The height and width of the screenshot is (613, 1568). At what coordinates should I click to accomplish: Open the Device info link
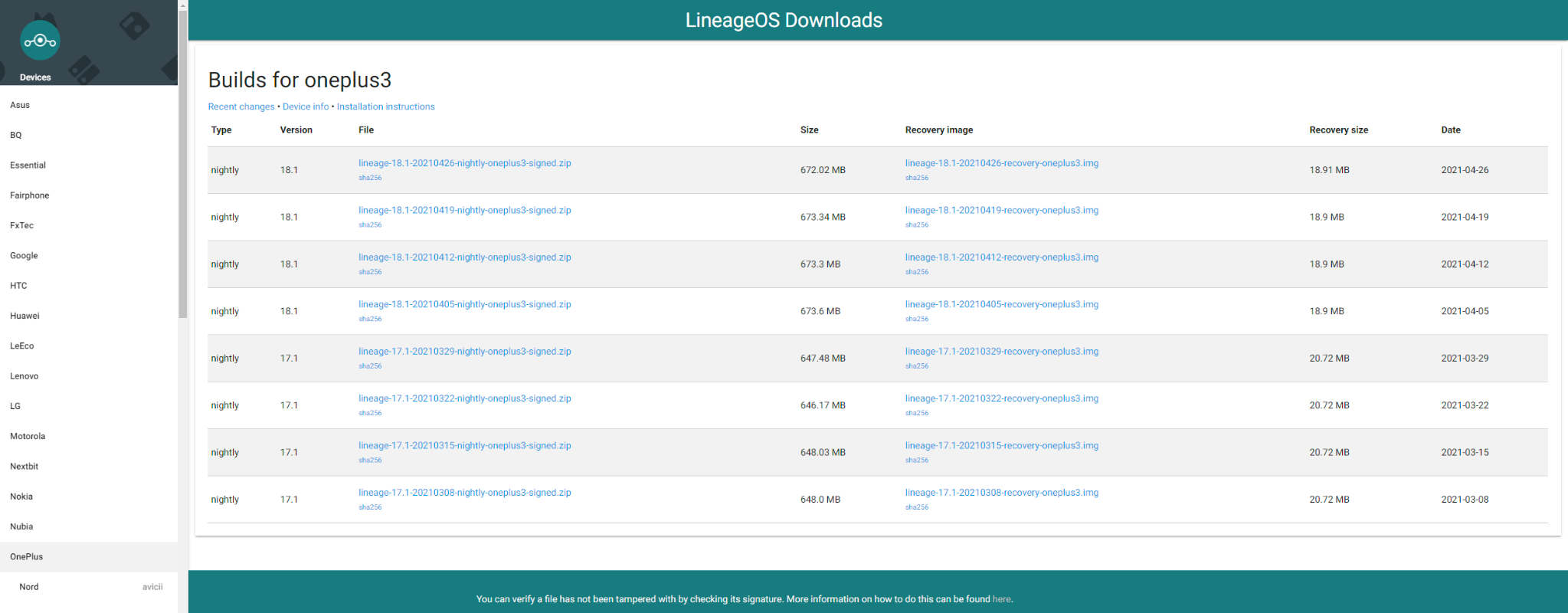pyautogui.click(x=306, y=107)
